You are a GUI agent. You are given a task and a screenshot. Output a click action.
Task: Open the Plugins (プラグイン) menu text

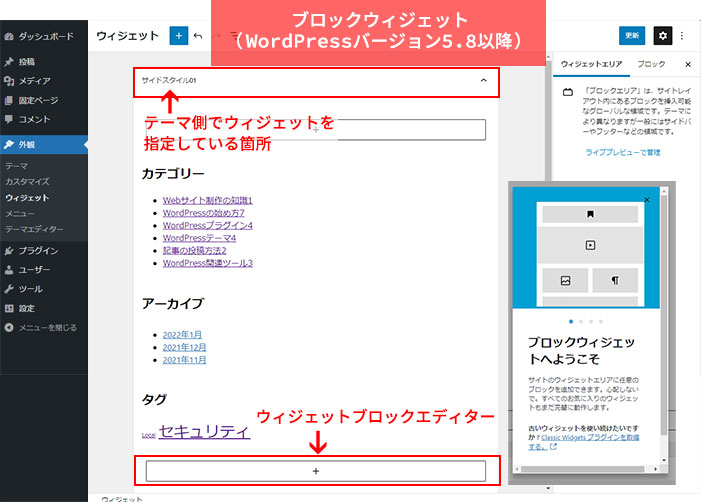click(x=38, y=251)
